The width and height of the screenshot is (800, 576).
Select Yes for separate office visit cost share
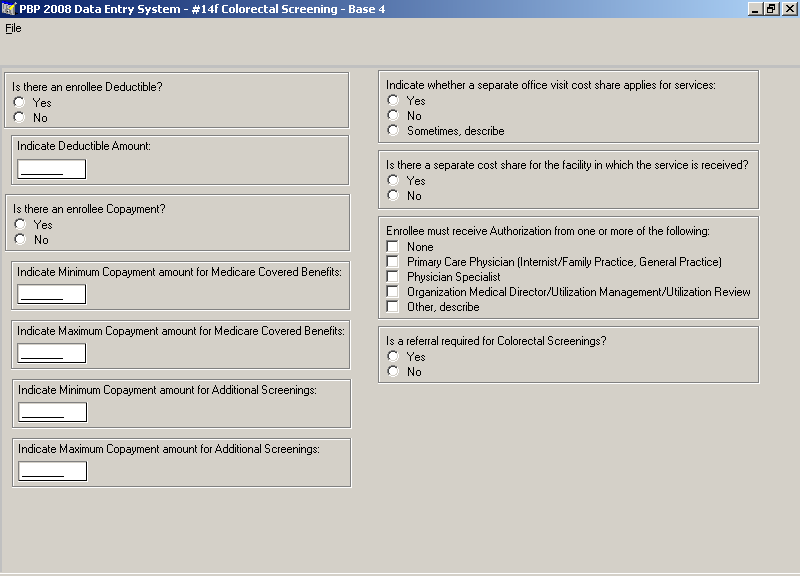point(393,100)
